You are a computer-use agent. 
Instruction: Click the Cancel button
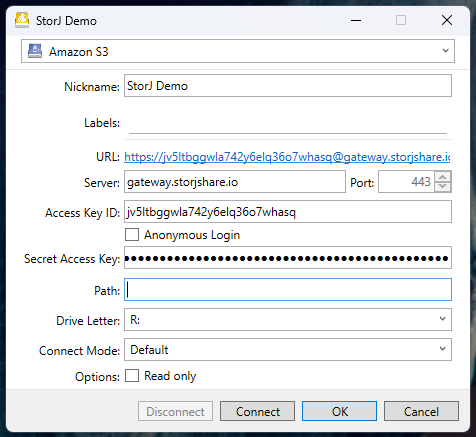(421, 411)
